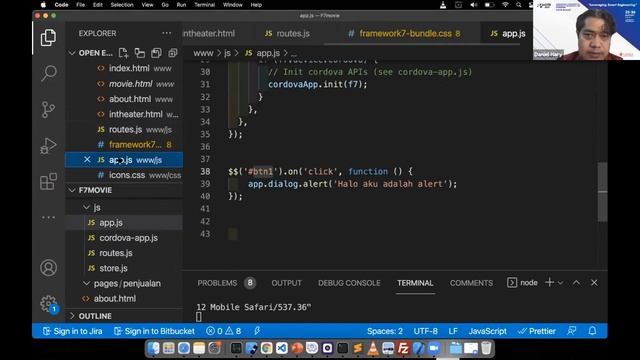Switch to the routes.js editor tab
Screen dimensions: 640x360
pyautogui.click(x=287, y=33)
